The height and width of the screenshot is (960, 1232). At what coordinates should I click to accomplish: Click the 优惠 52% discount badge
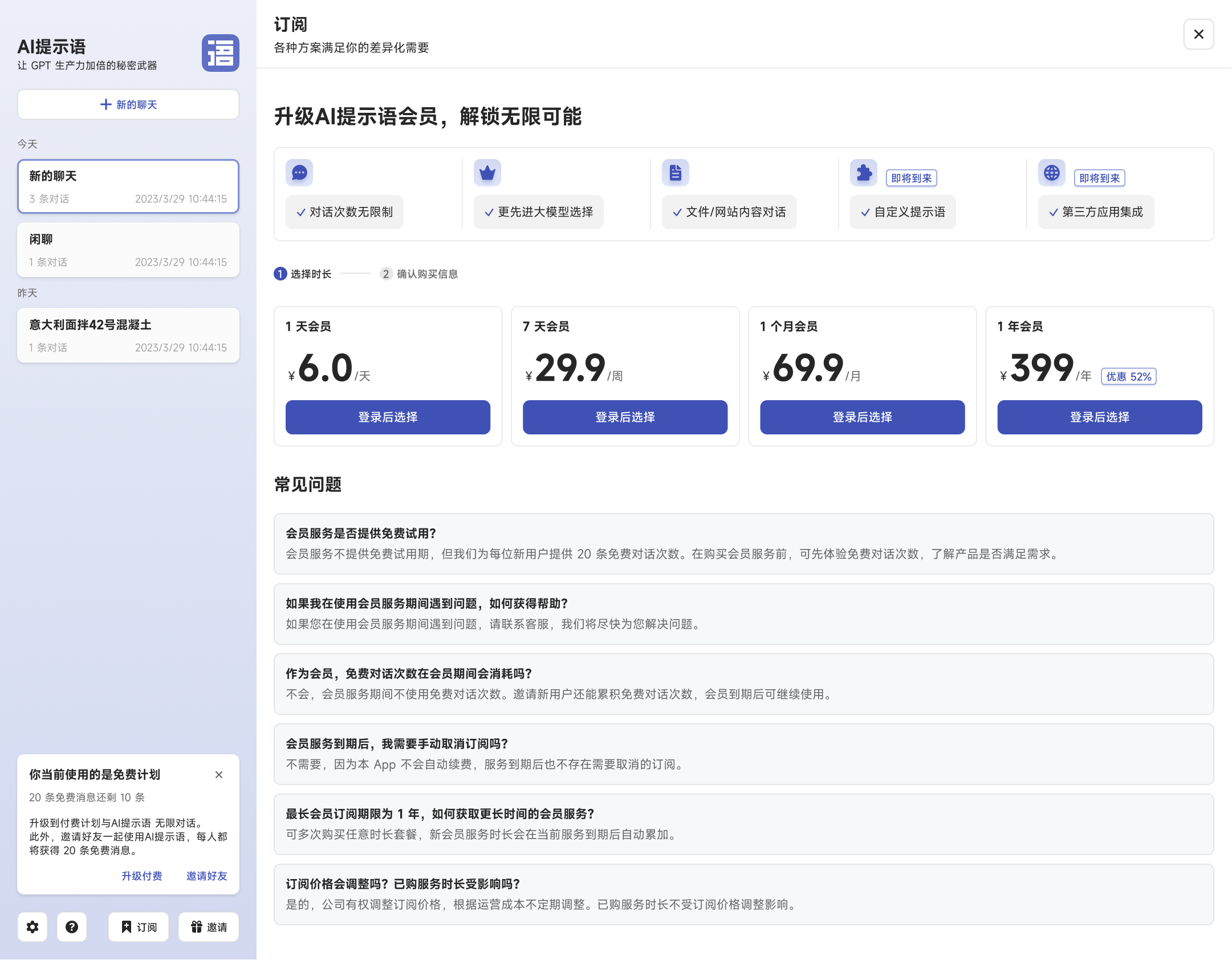tap(1129, 376)
